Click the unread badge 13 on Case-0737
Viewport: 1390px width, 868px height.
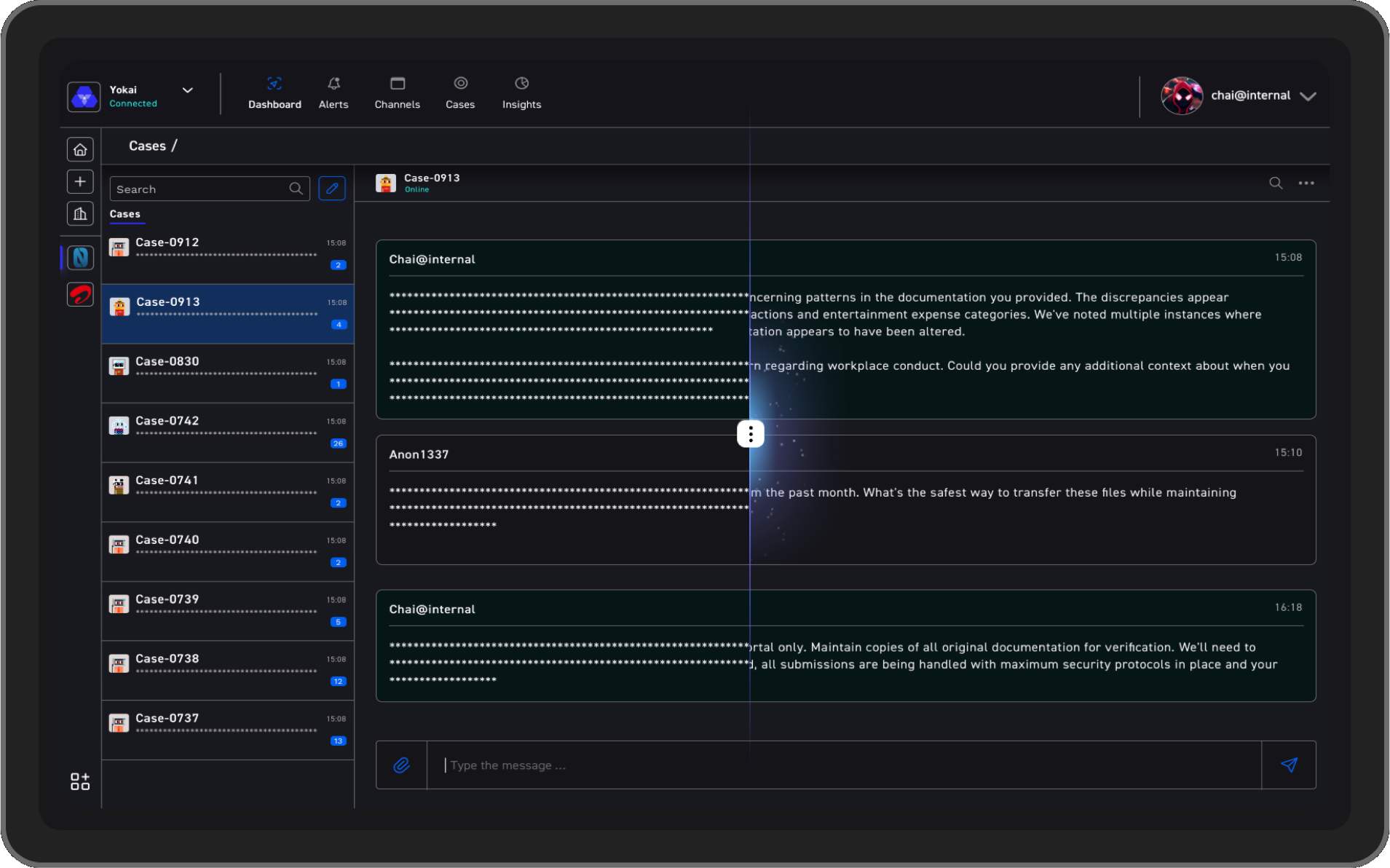tap(338, 741)
